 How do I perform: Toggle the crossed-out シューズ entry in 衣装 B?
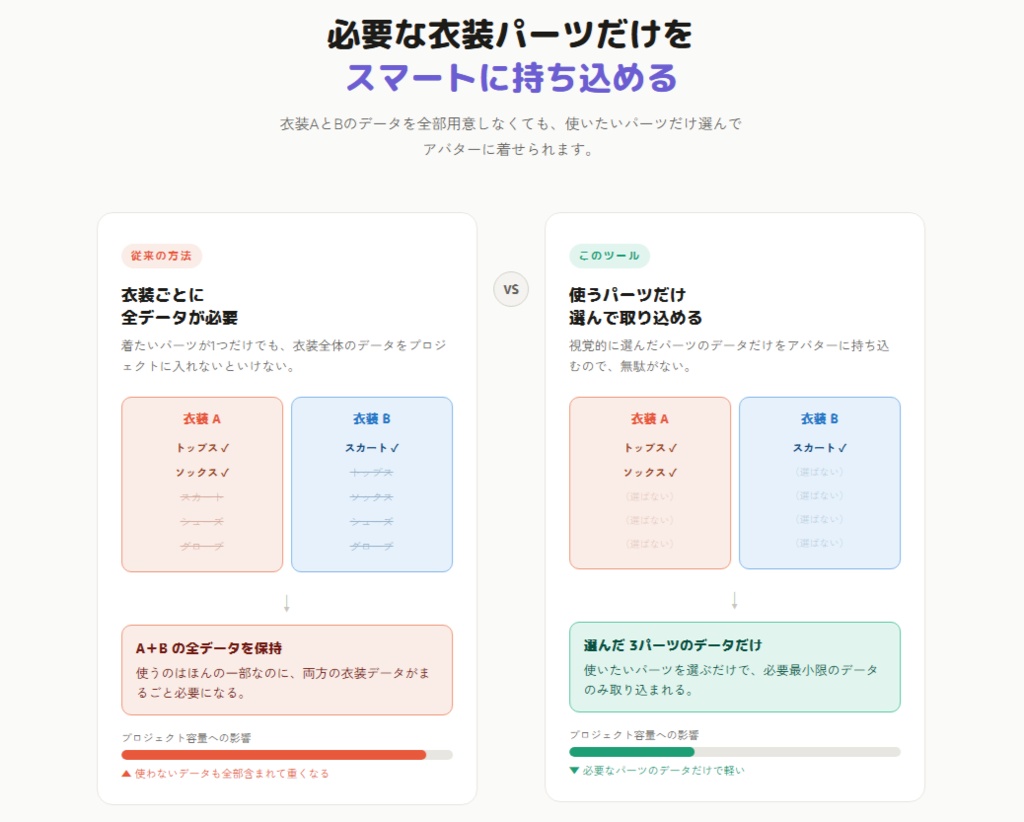[x=371, y=521]
